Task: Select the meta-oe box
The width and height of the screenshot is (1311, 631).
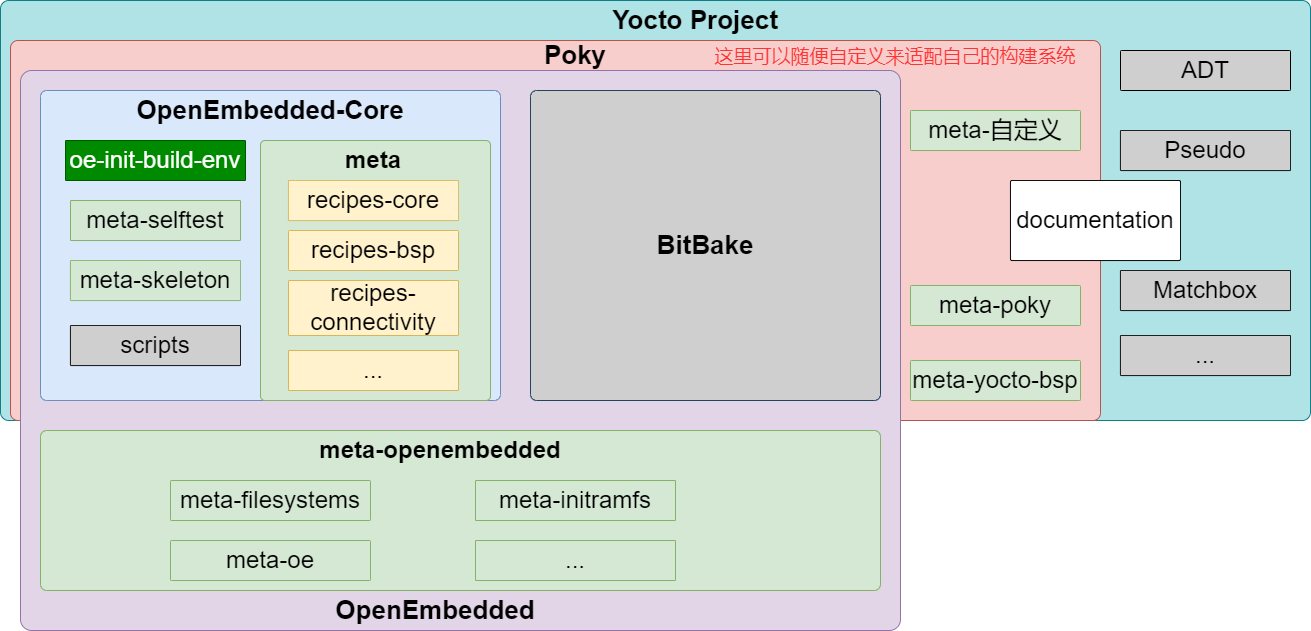Action: (x=270, y=560)
